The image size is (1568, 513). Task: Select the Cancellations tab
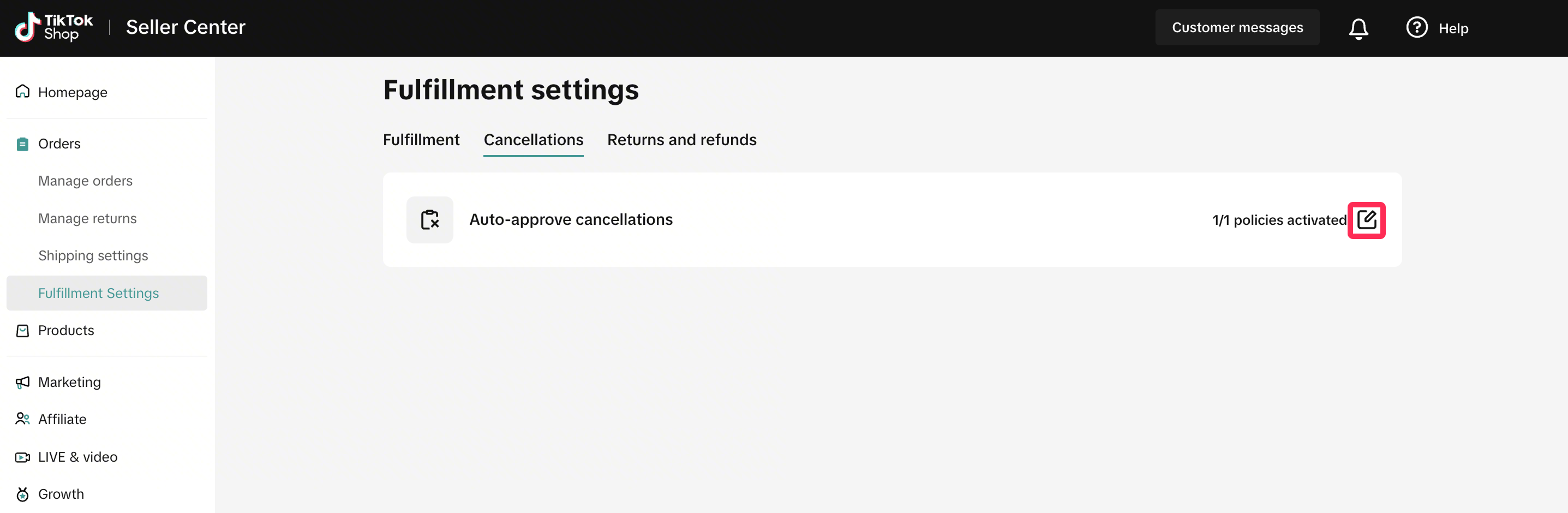pyautogui.click(x=533, y=140)
